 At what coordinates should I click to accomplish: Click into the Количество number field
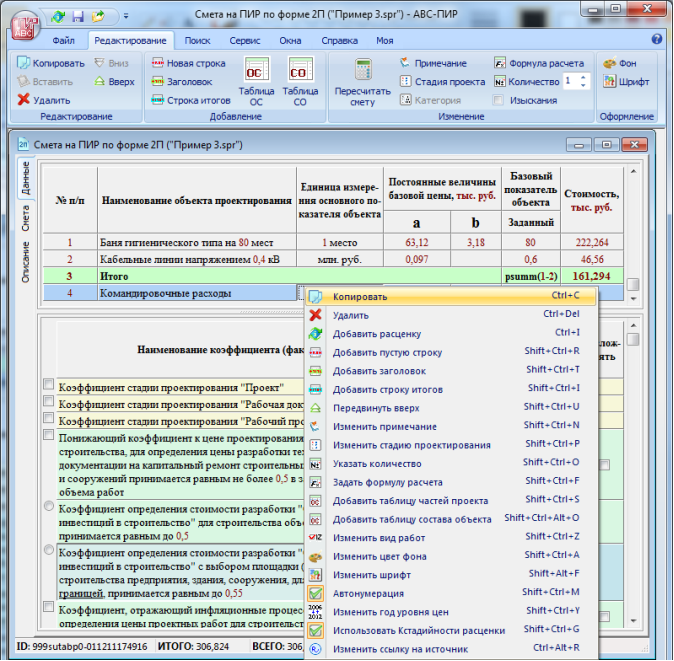pos(571,82)
